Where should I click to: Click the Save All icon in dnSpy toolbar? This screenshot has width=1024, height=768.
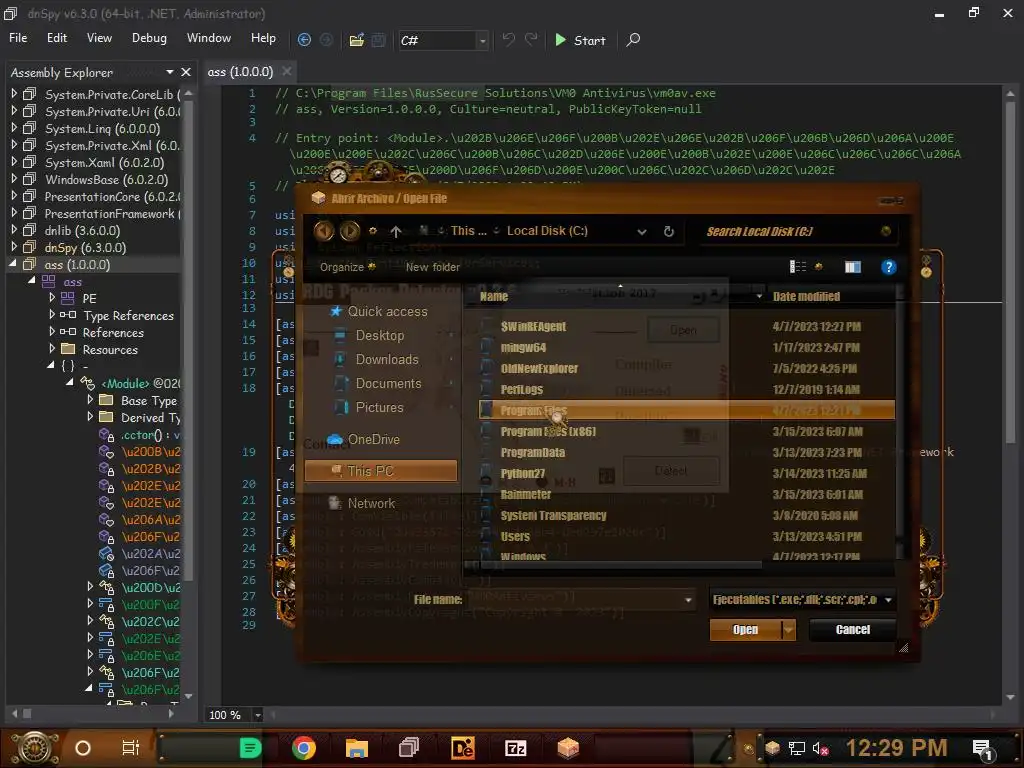tap(378, 40)
